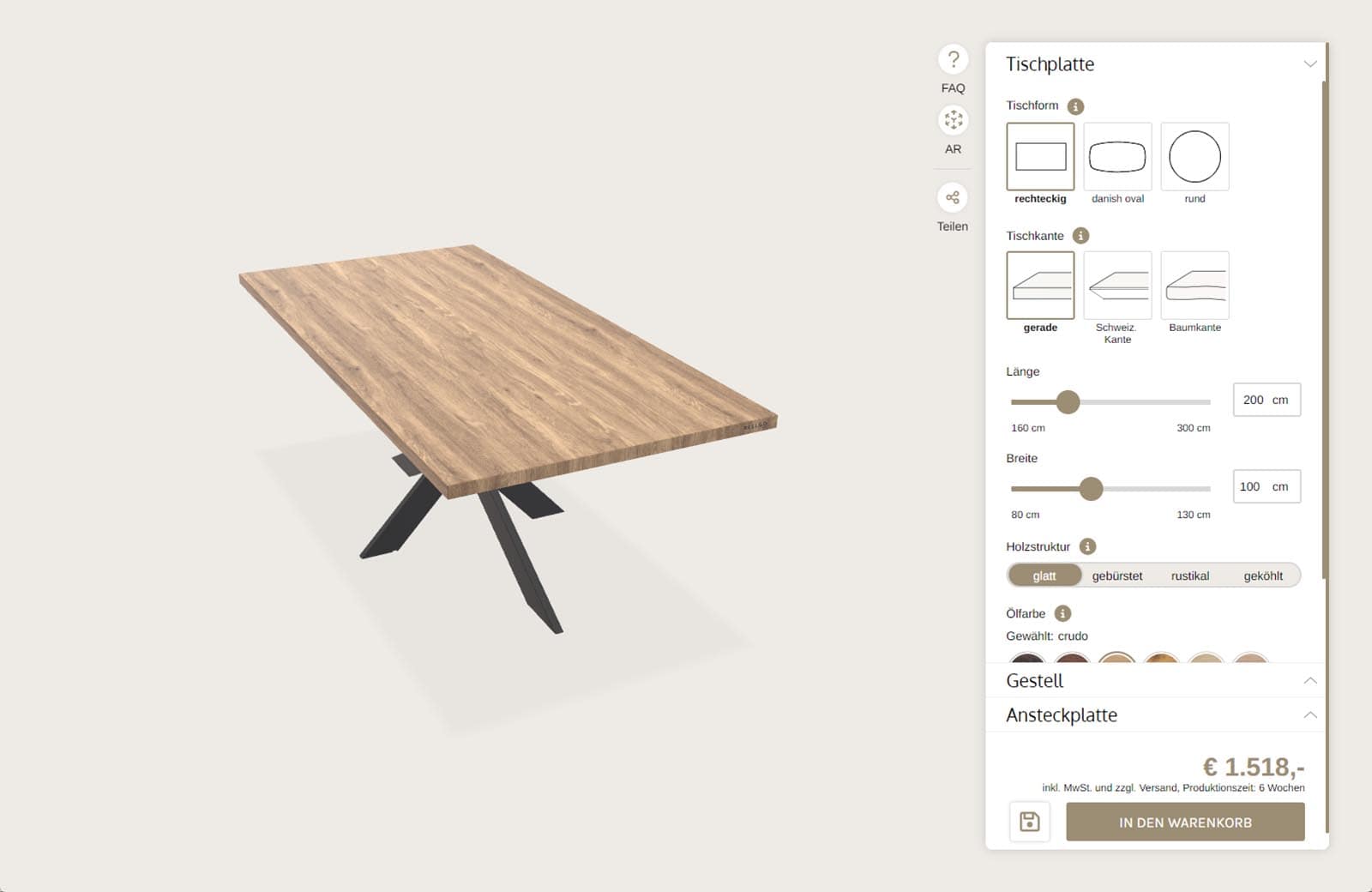Expand the Gestell section

pyautogui.click(x=1309, y=680)
